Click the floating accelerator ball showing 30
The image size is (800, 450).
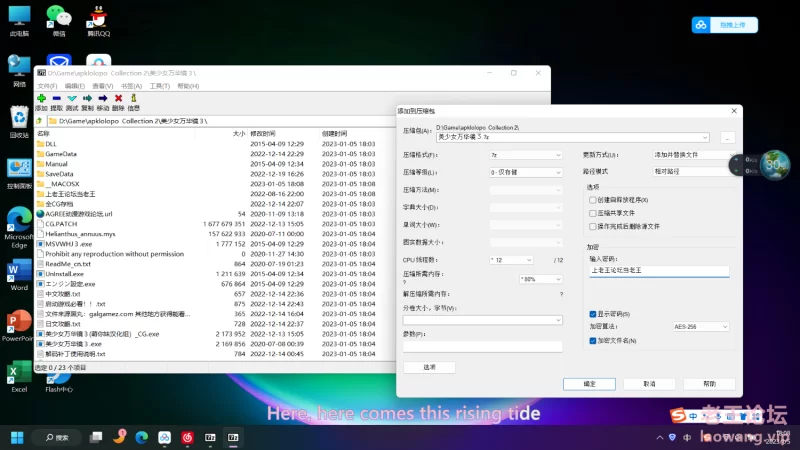click(x=774, y=164)
